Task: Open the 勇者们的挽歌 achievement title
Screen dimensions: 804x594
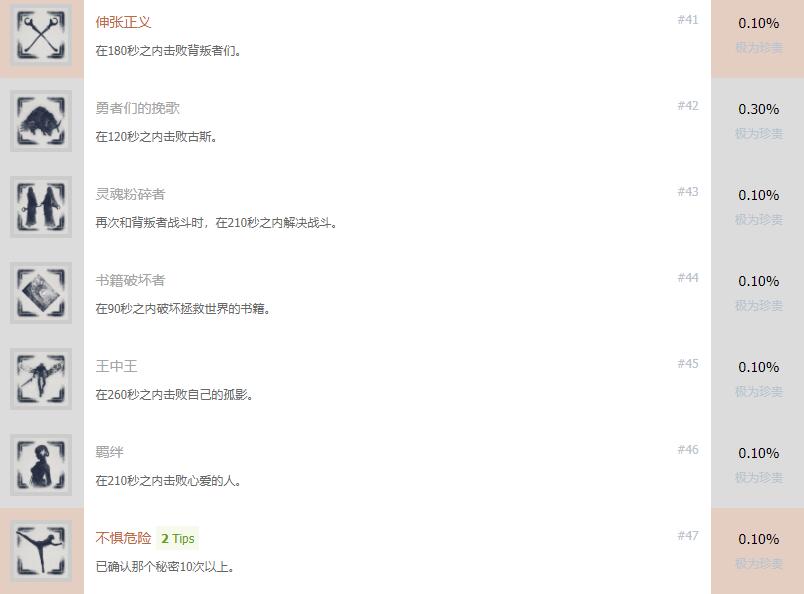Action: [x=137, y=108]
